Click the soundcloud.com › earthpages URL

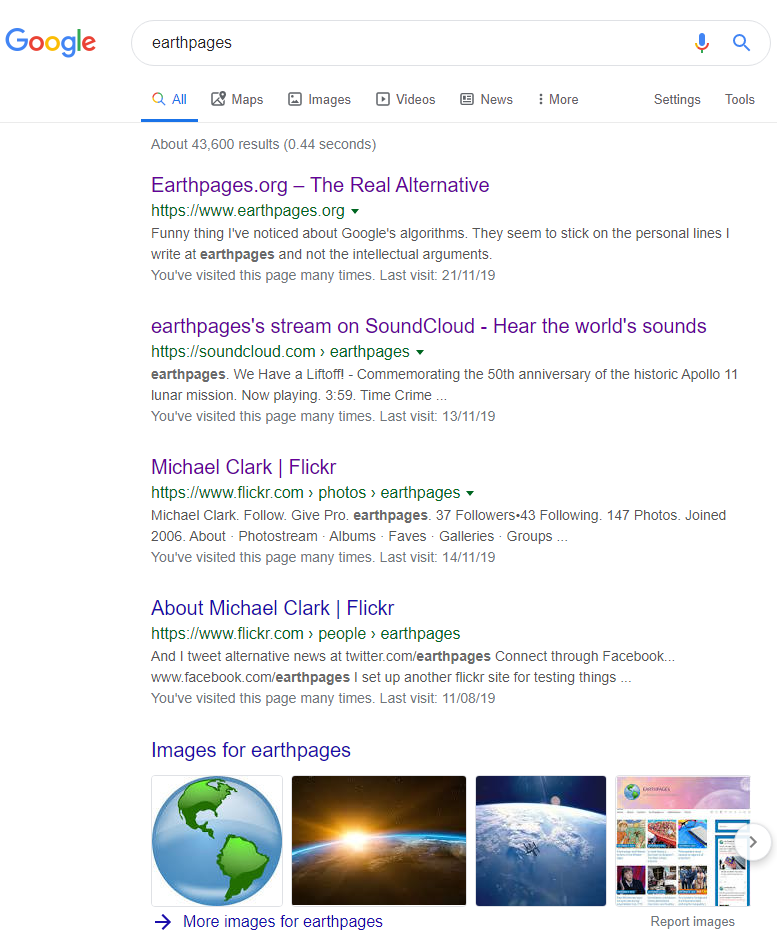coord(280,352)
